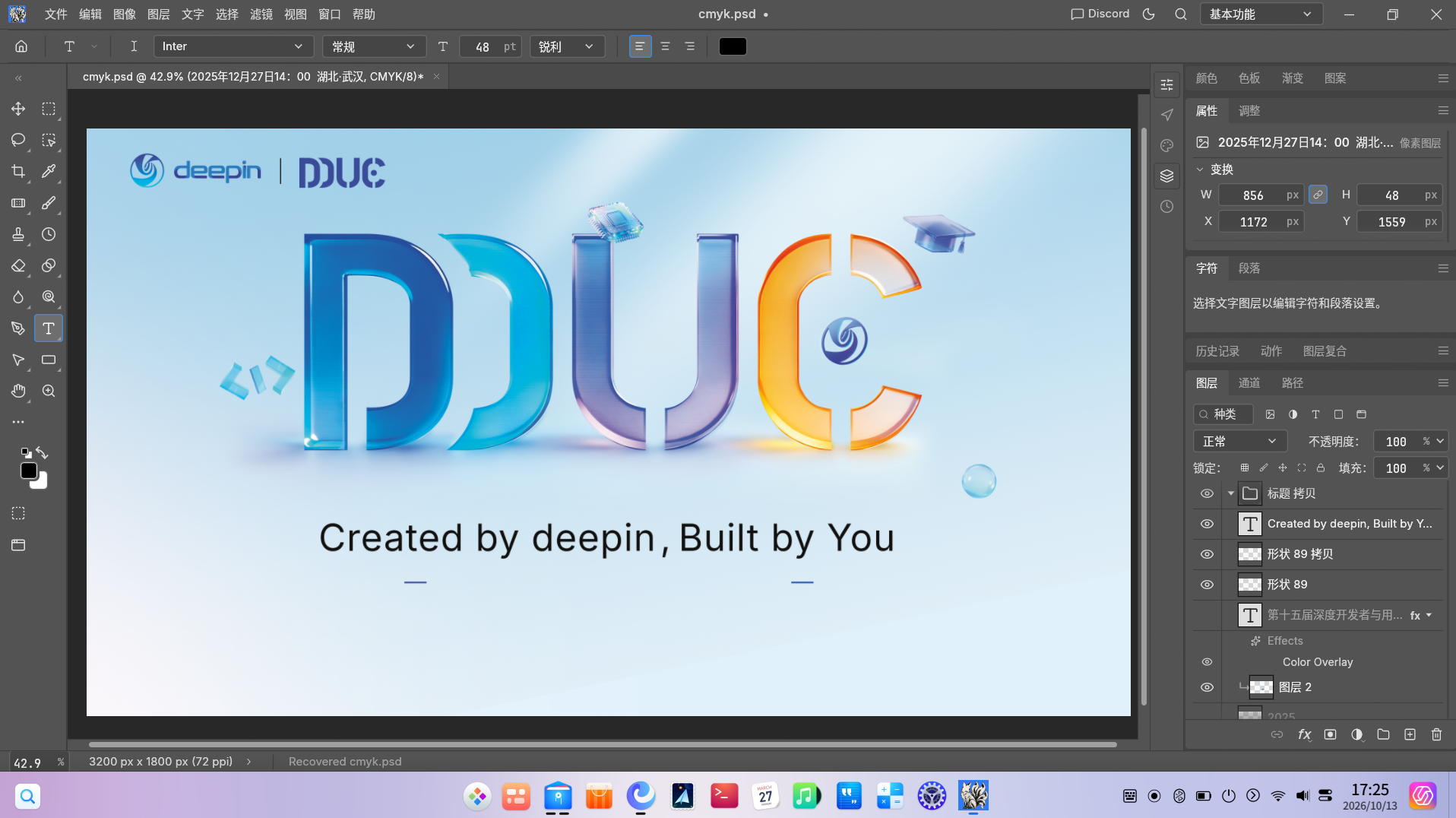Viewport: 1456px width, 818px height.
Task: Toggle the Color Overlay effect visibility
Action: click(x=1207, y=662)
